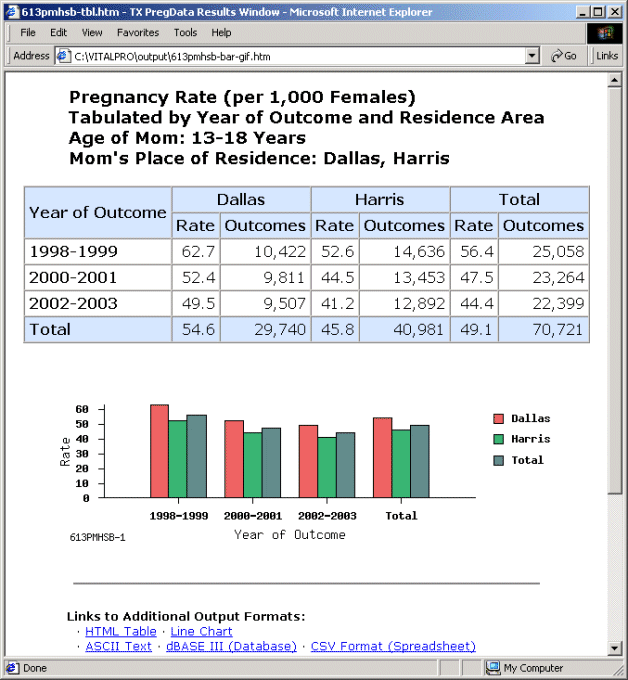628x680 pixels.
Task: Click the Go button
Action: point(563,56)
